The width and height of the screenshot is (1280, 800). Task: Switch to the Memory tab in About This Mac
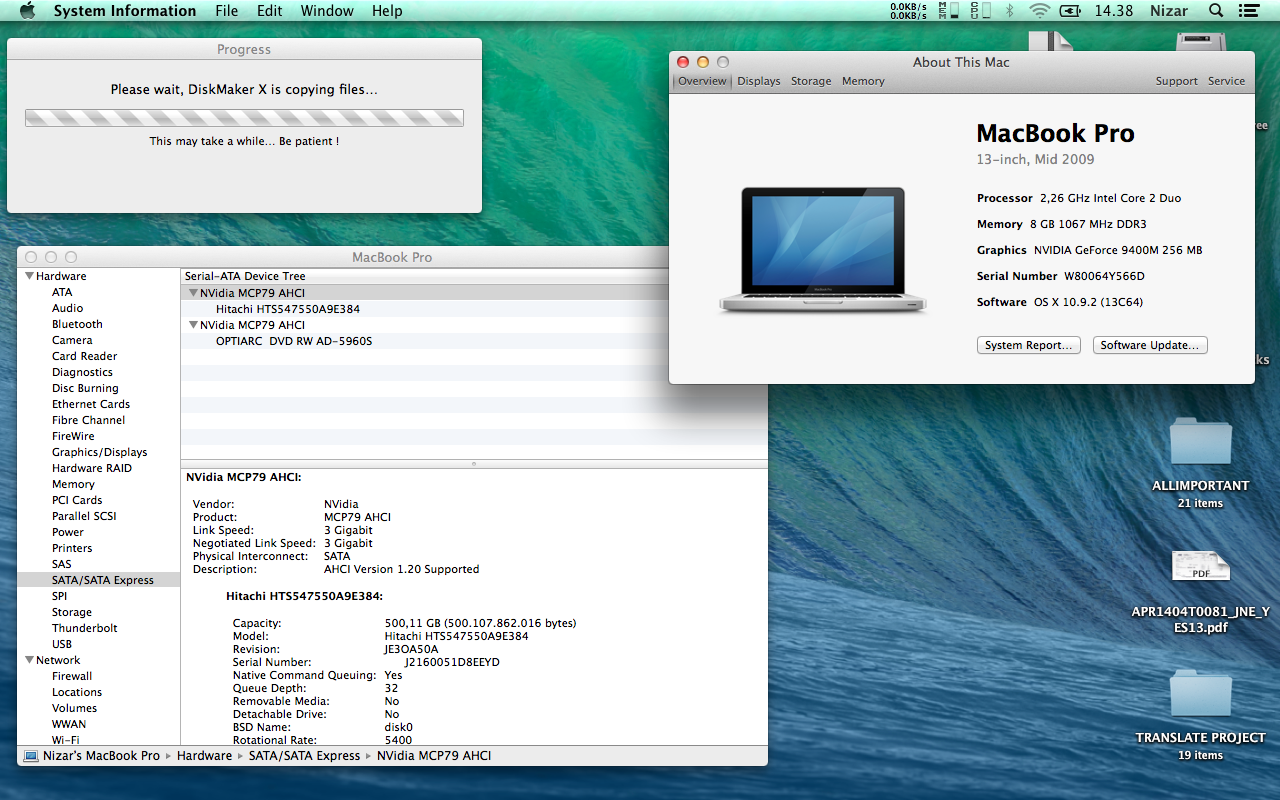pyautogui.click(x=863, y=81)
